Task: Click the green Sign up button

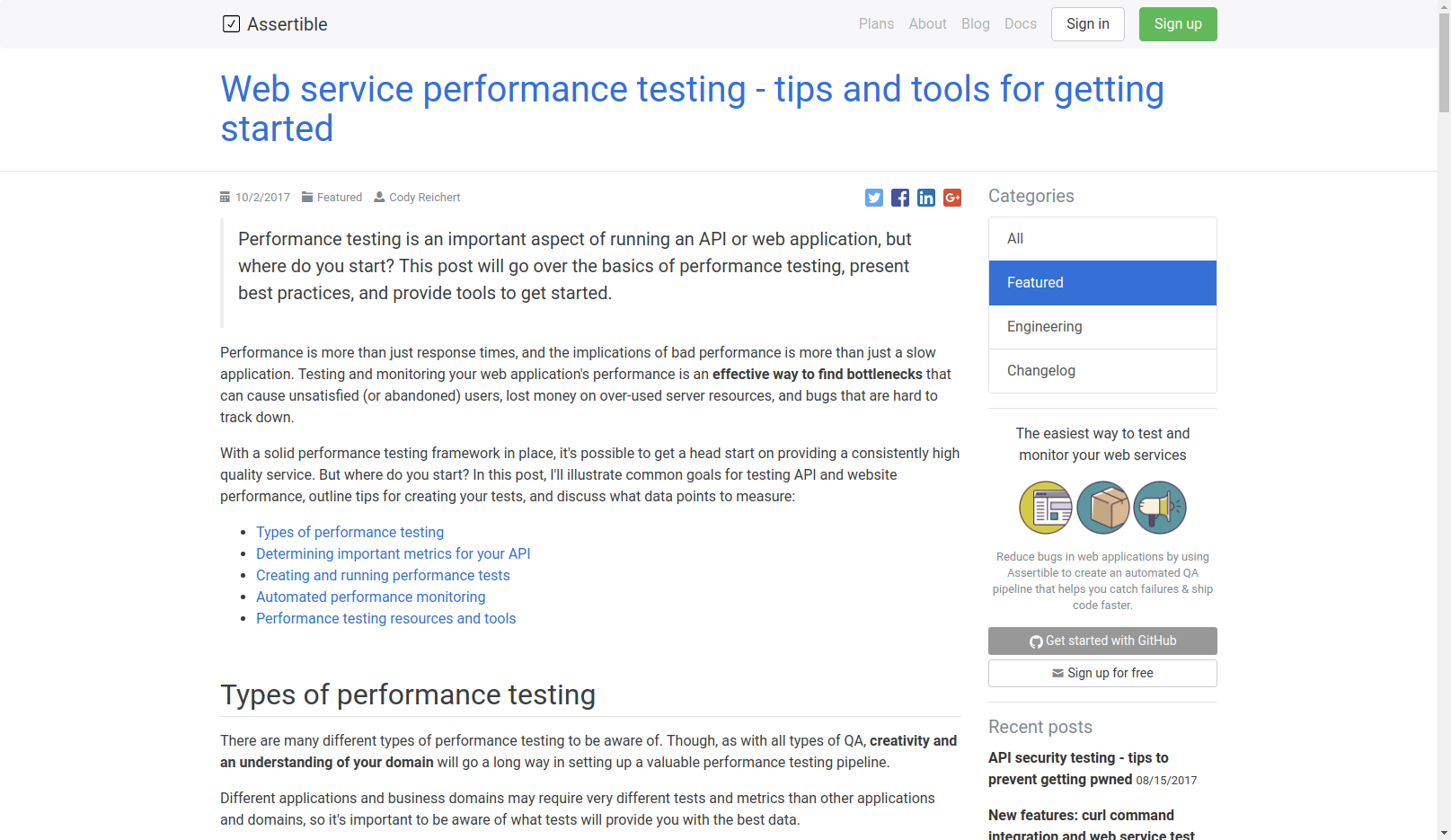Action: [x=1178, y=24]
